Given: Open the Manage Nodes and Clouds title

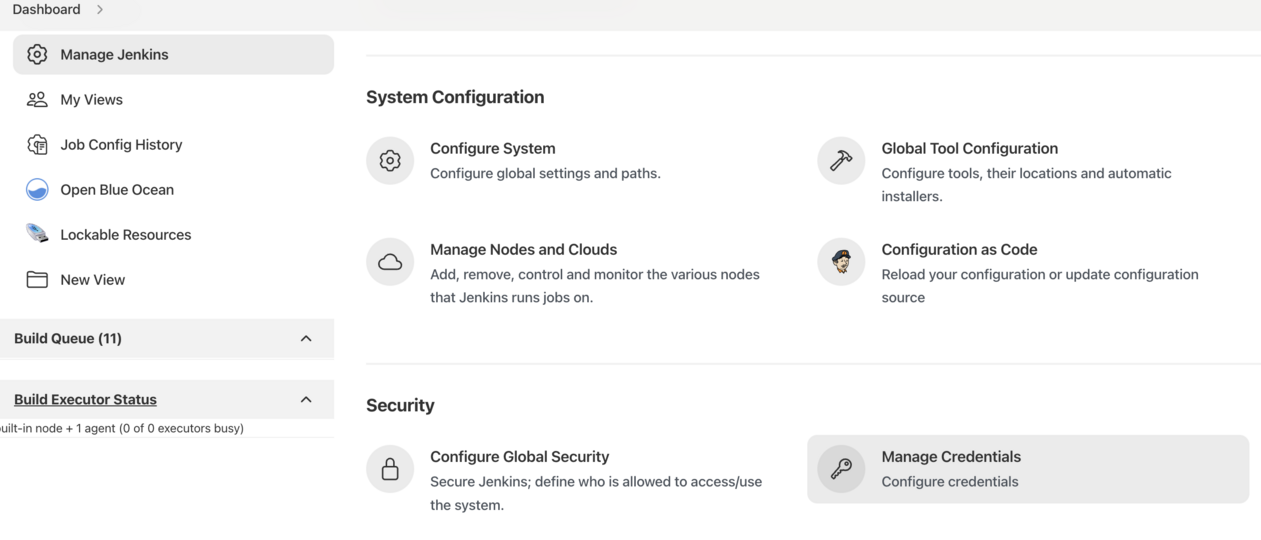Looking at the screenshot, I should click(523, 249).
